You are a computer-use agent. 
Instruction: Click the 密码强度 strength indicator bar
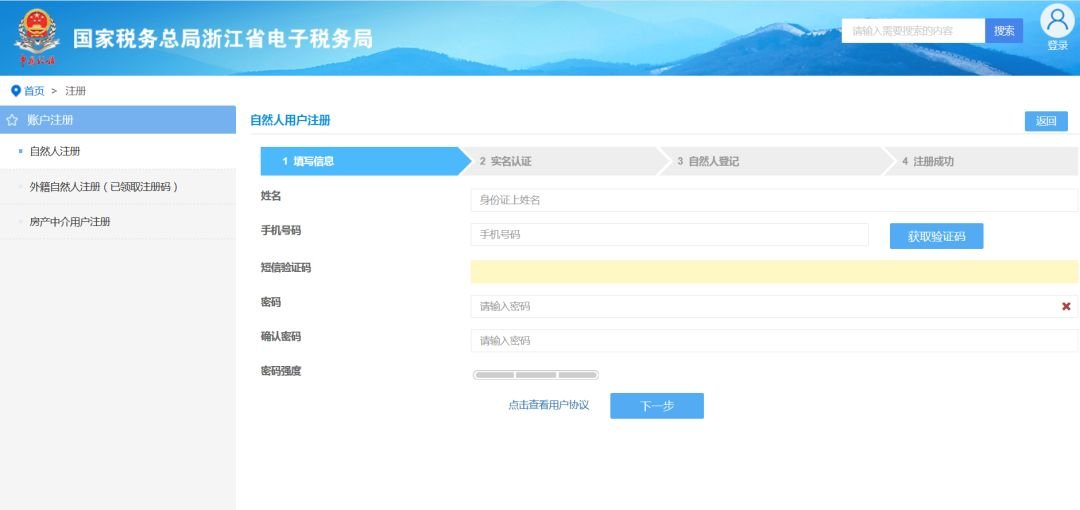point(535,375)
